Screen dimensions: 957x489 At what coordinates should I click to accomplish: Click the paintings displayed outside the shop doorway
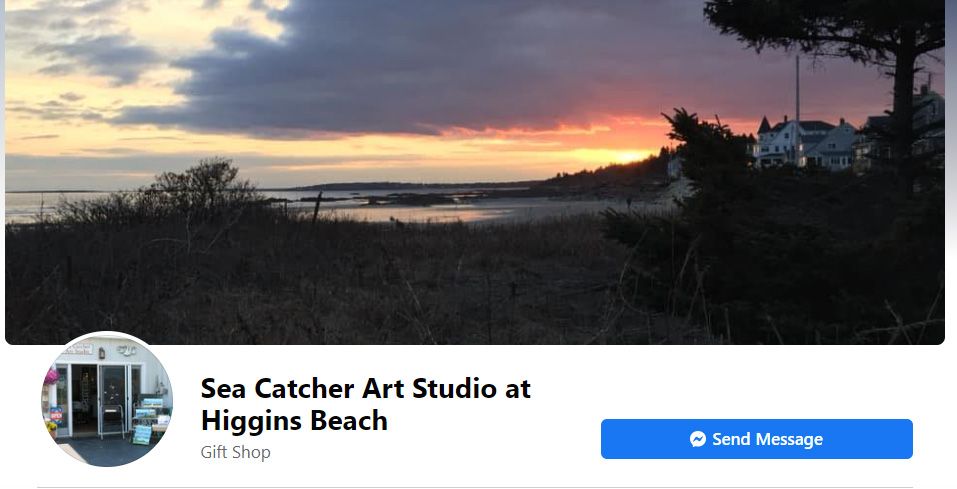[151, 421]
